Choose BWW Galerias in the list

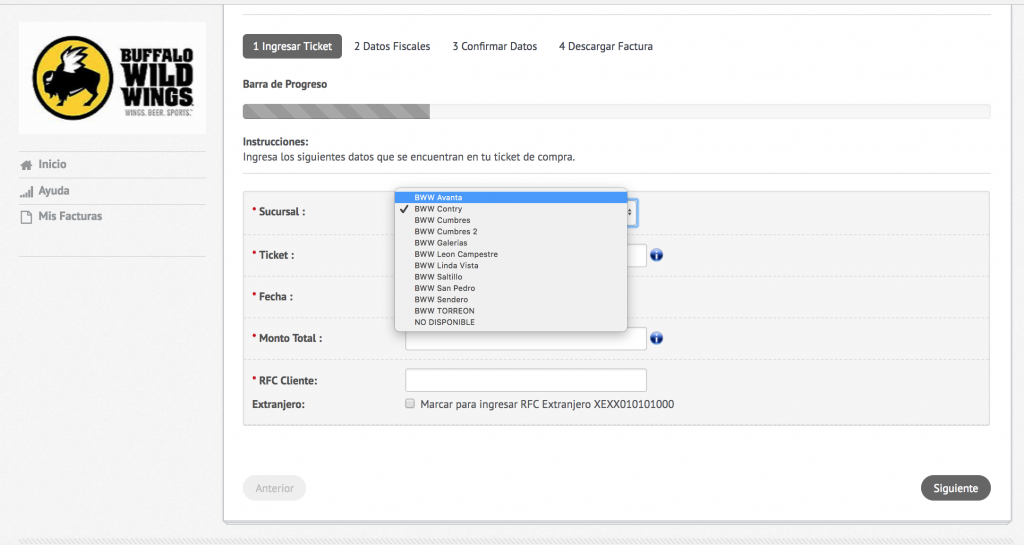point(511,243)
